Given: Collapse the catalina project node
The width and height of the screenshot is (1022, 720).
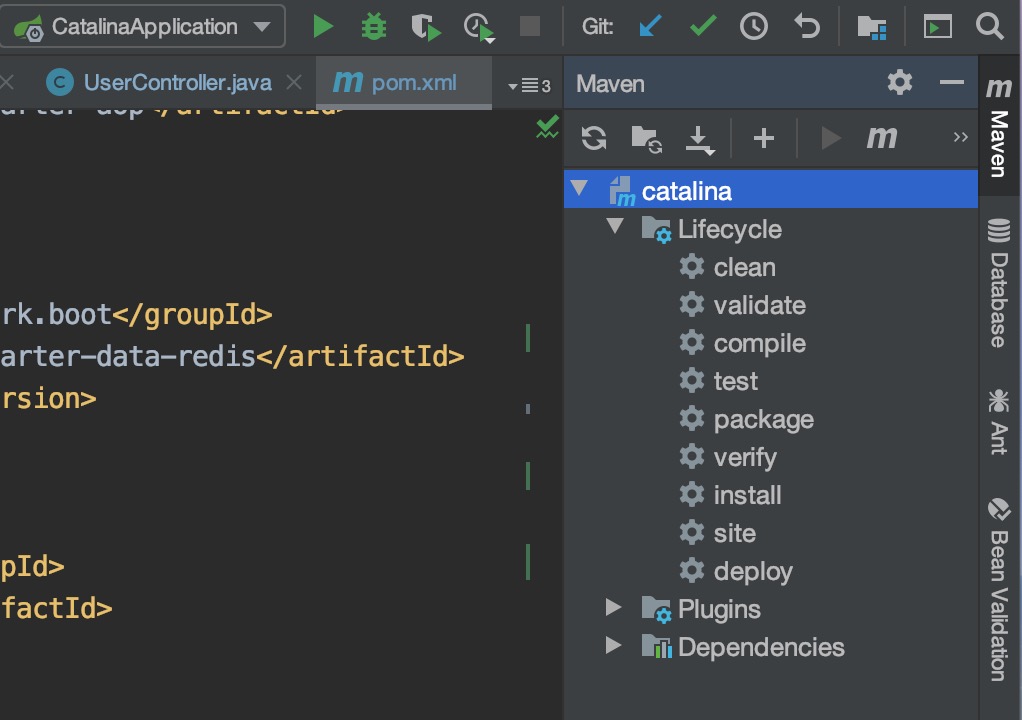Looking at the screenshot, I should [x=579, y=188].
